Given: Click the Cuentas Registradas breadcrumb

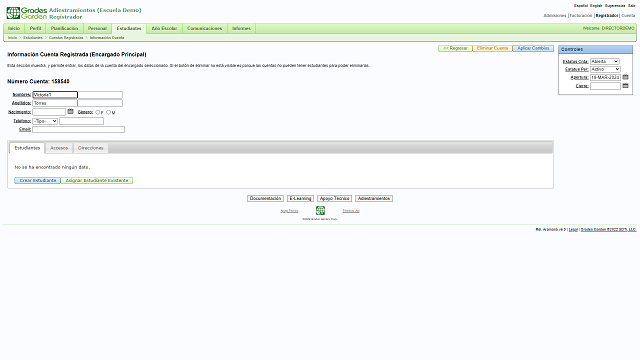Looking at the screenshot, I should click(x=66, y=38).
